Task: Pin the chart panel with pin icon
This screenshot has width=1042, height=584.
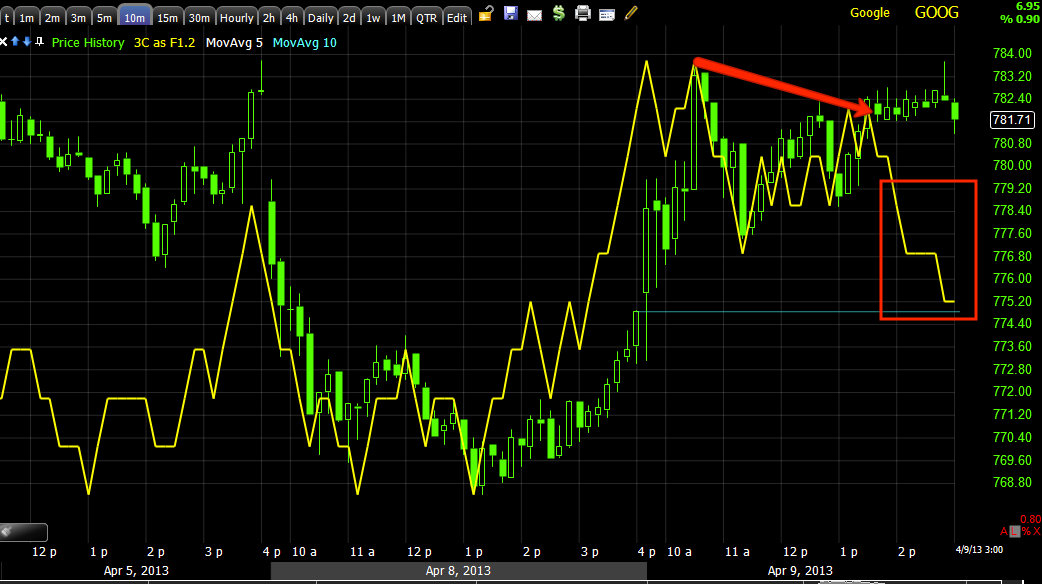Action: [x=39, y=42]
